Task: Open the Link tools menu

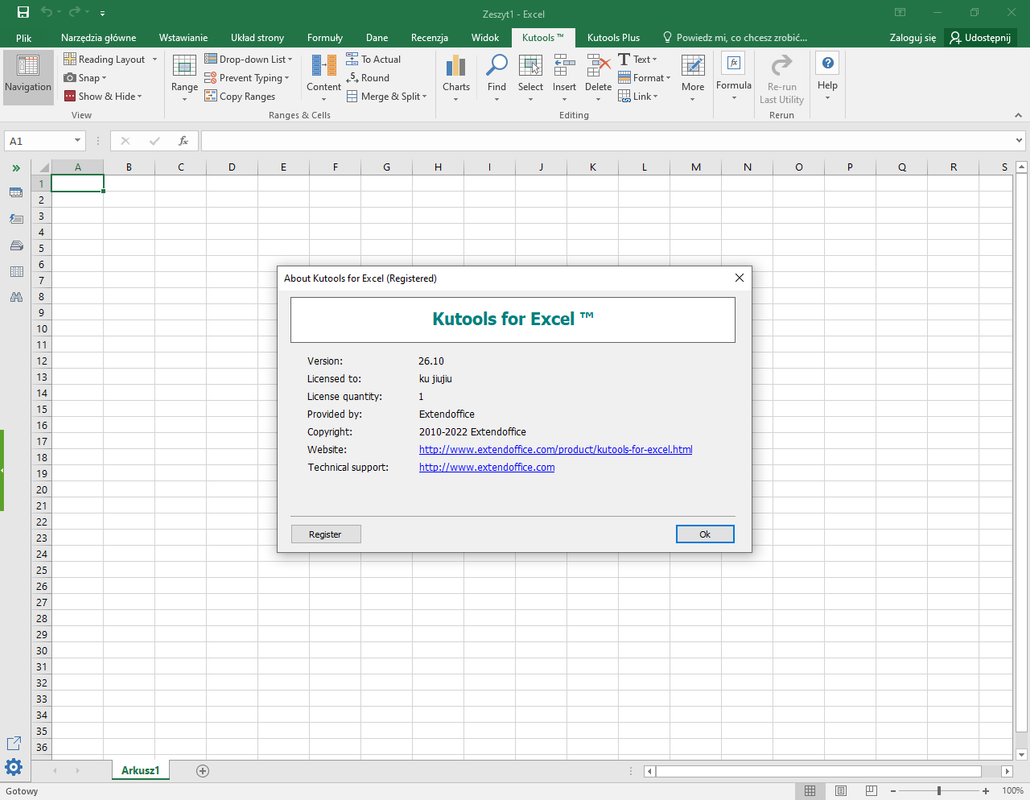Action: pyautogui.click(x=637, y=96)
